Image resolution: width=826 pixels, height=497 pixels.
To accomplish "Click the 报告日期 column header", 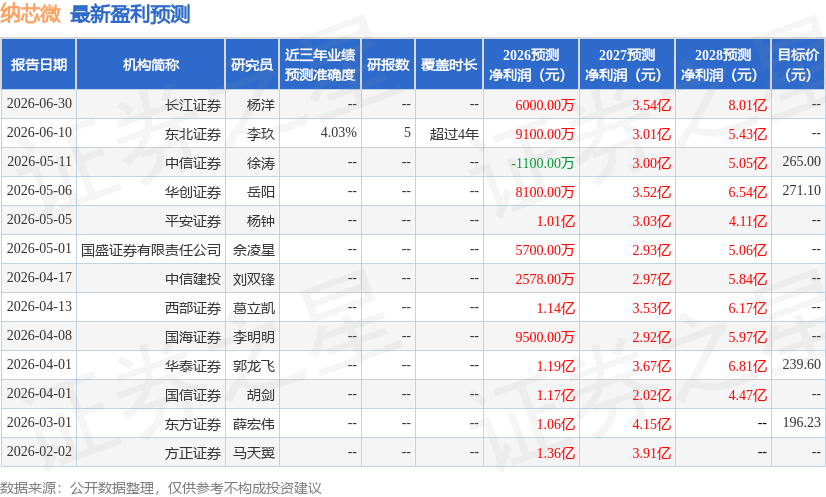I will [39, 64].
